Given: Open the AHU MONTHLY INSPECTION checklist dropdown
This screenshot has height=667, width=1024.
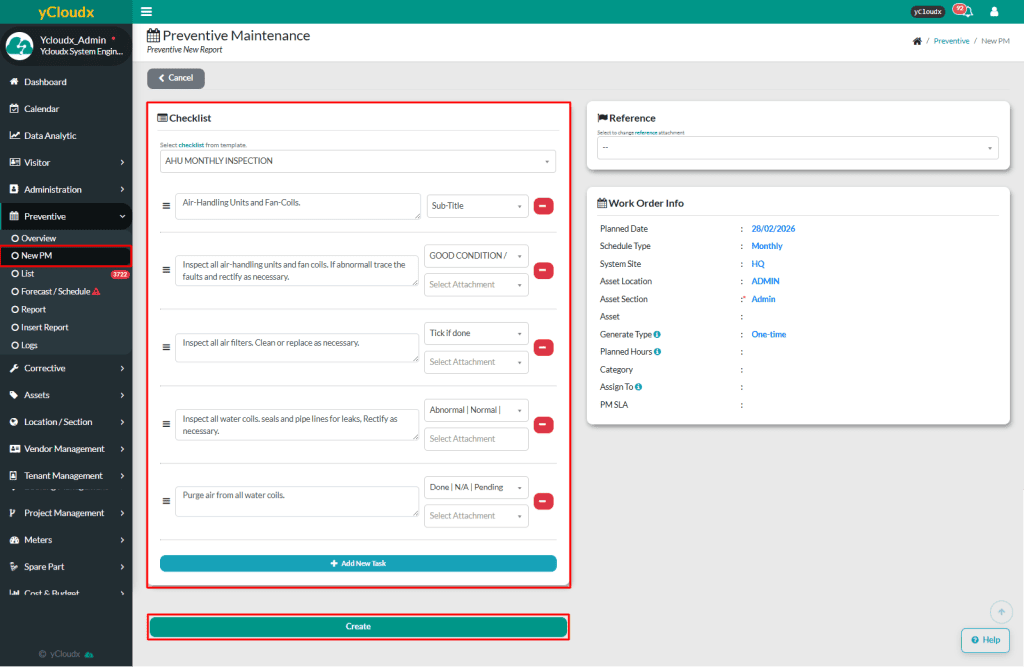Looking at the screenshot, I should pos(358,161).
